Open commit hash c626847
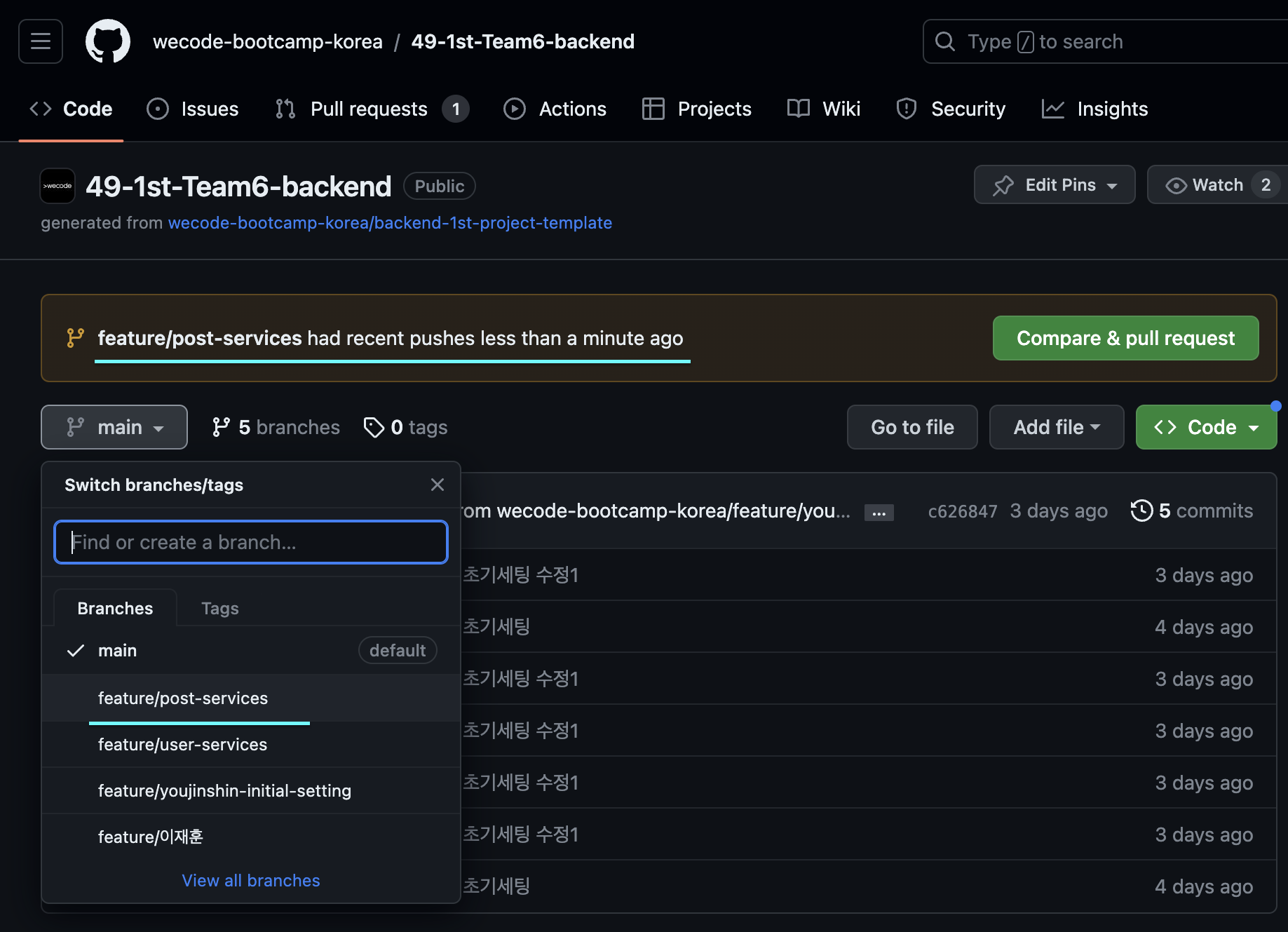This screenshot has height=932, width=1288. click(x=962, y=511)
